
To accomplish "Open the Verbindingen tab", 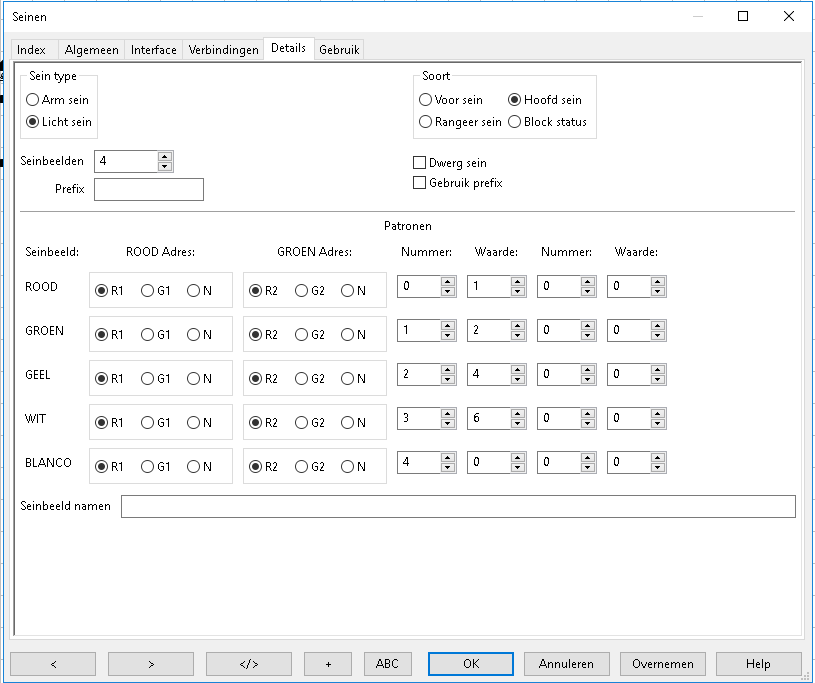I will (x=223, y=50).
